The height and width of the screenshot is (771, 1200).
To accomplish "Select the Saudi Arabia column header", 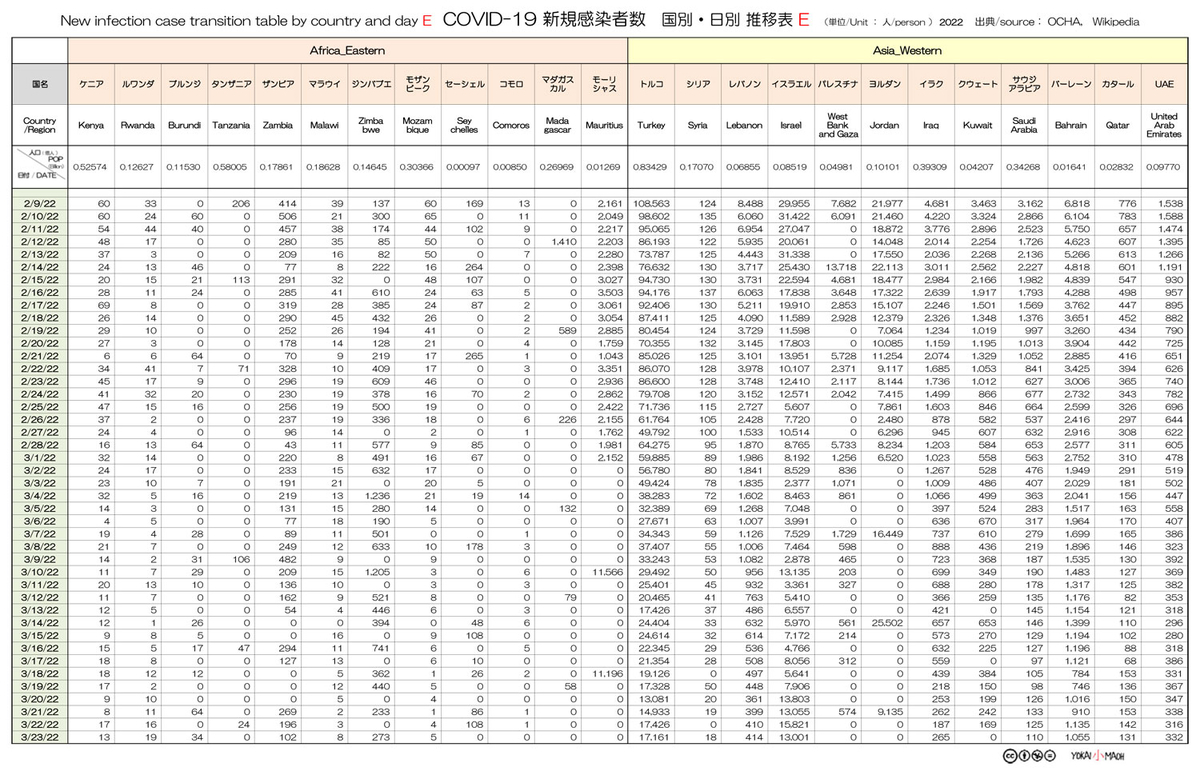I will click(1024, 127).
